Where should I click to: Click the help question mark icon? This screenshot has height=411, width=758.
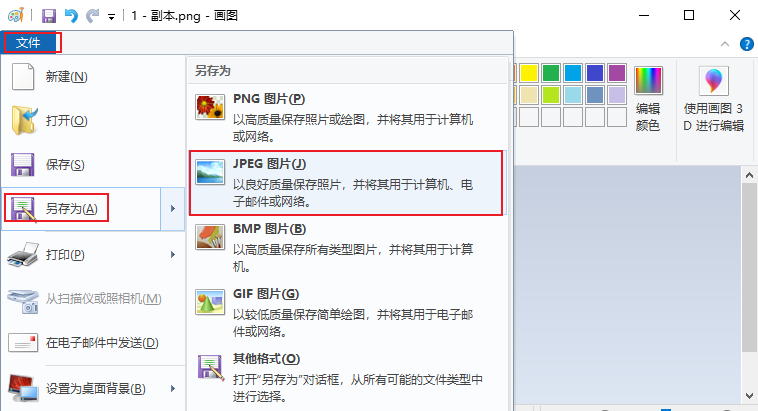point(746,44)
